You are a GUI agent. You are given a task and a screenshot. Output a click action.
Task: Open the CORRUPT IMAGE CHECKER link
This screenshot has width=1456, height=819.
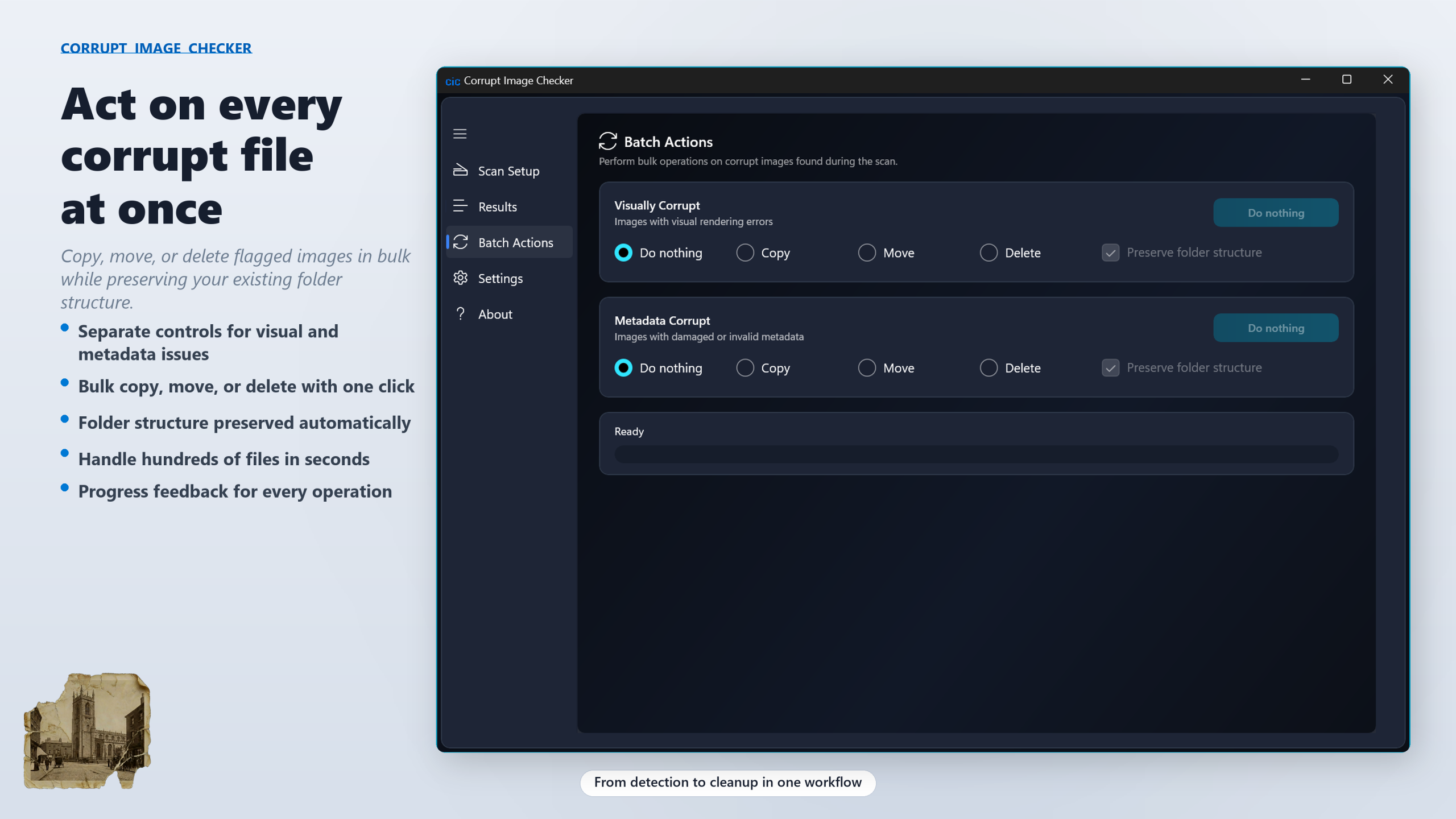pos(155,47)
